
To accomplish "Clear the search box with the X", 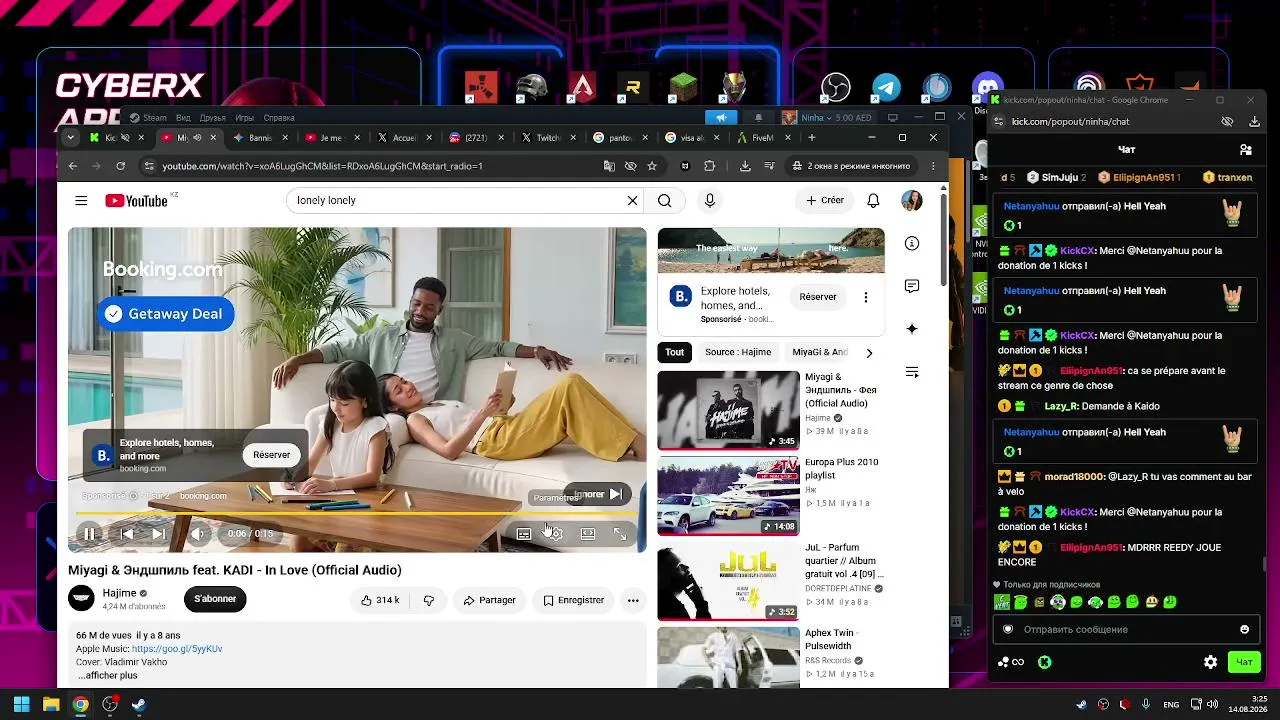I will click(x=632, y=201).
